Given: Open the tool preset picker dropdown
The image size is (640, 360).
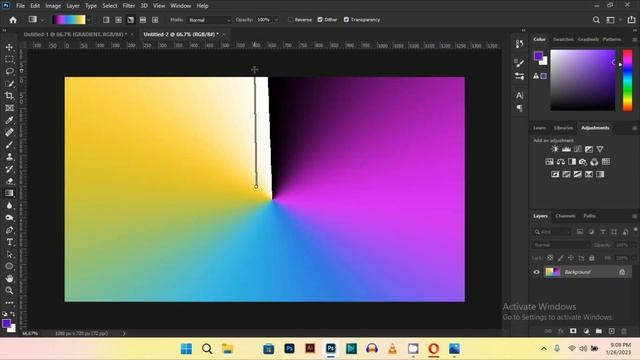Looking at the screenshot, I should [42, 20].
